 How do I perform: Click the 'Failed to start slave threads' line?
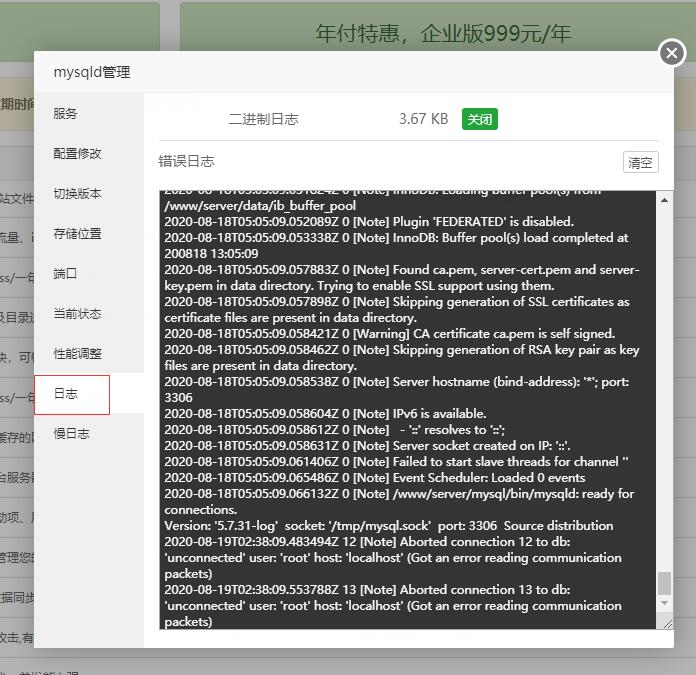396,462
